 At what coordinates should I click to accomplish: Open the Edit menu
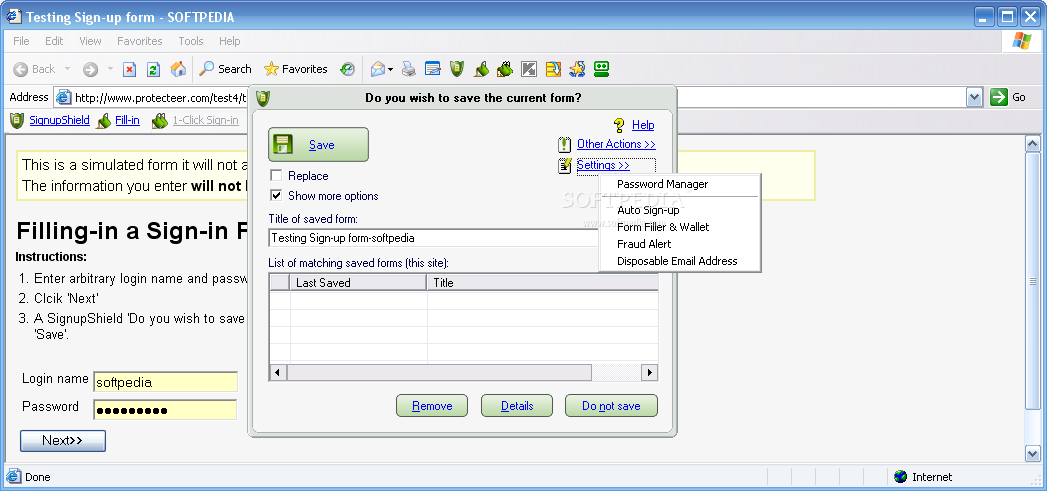click(54, 41)
